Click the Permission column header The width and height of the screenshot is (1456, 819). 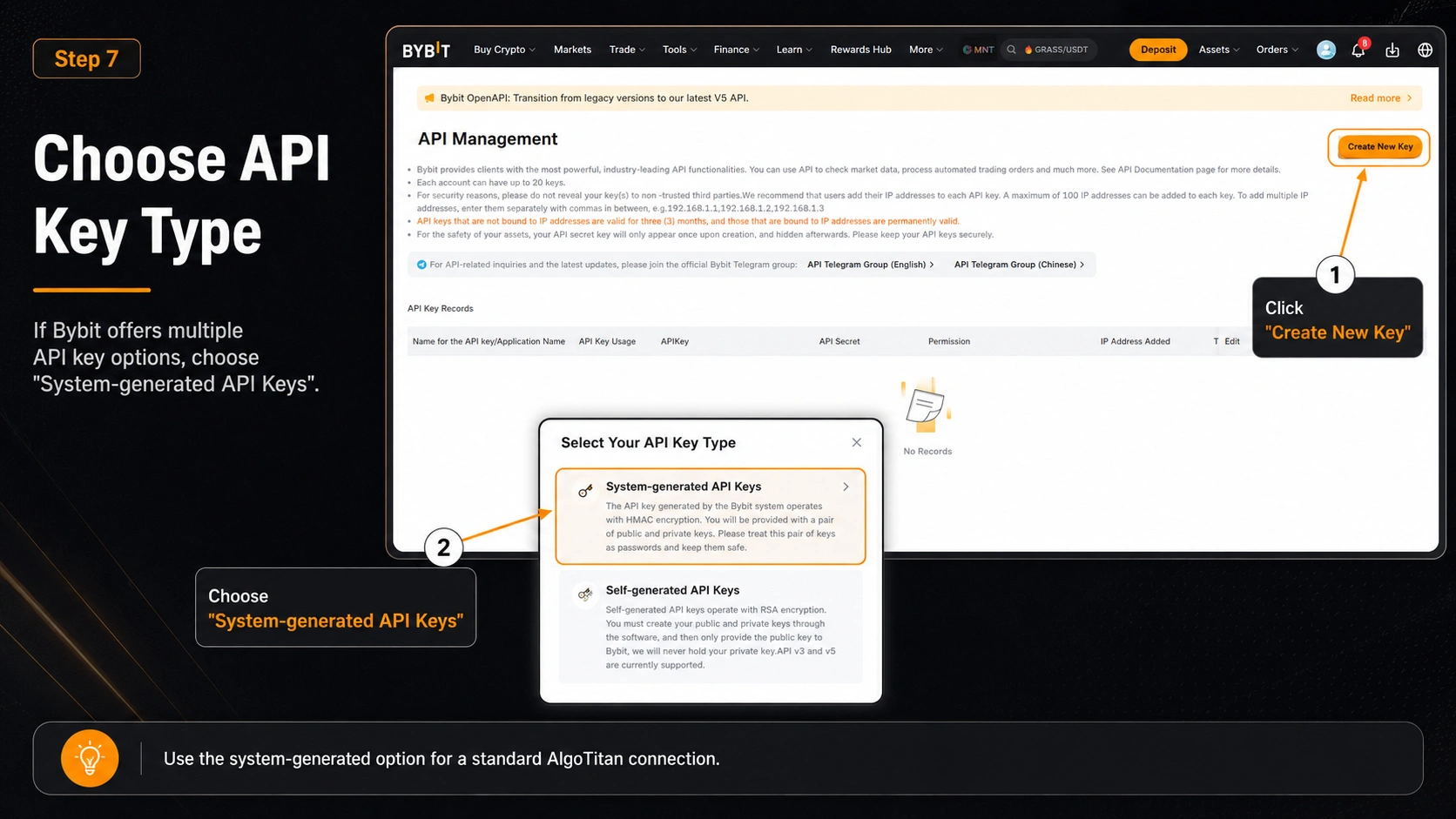948,341
